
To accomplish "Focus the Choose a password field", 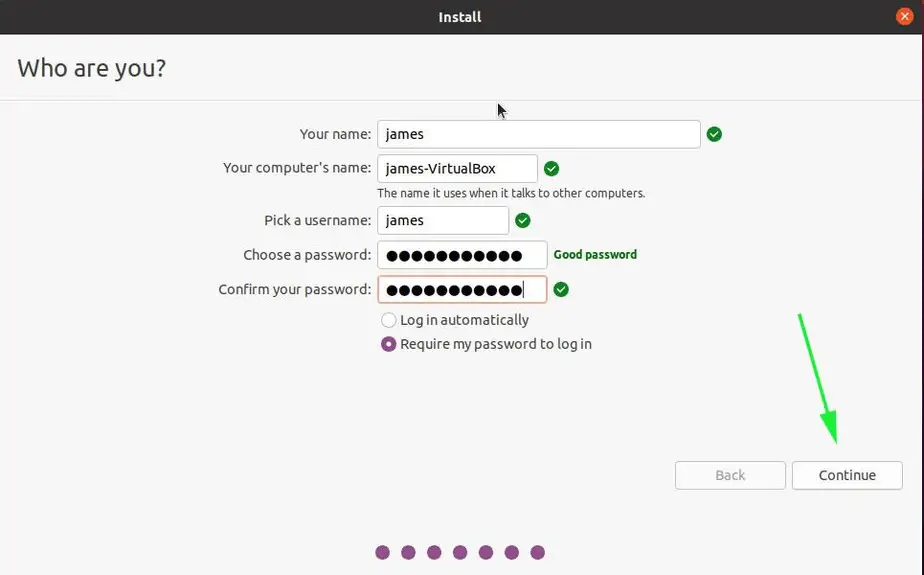I will point(462,255).
